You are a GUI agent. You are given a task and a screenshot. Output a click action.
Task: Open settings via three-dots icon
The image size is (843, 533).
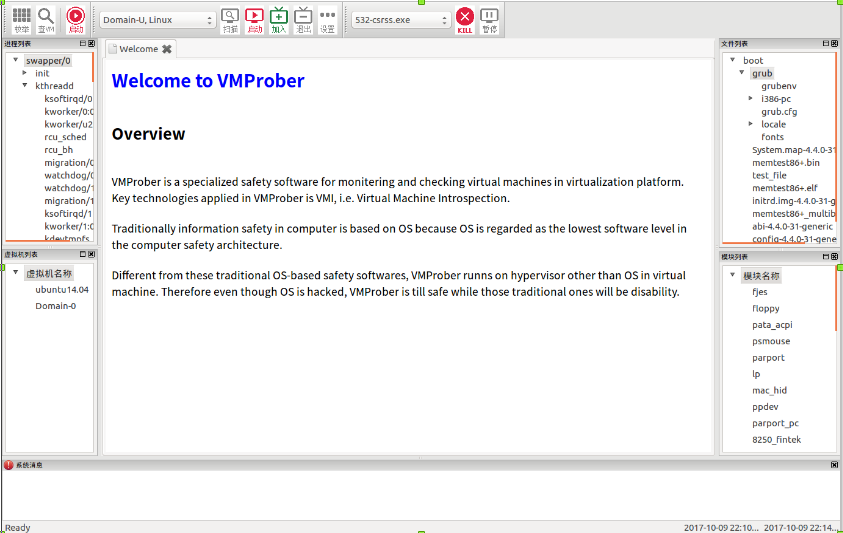click(327, 19)
